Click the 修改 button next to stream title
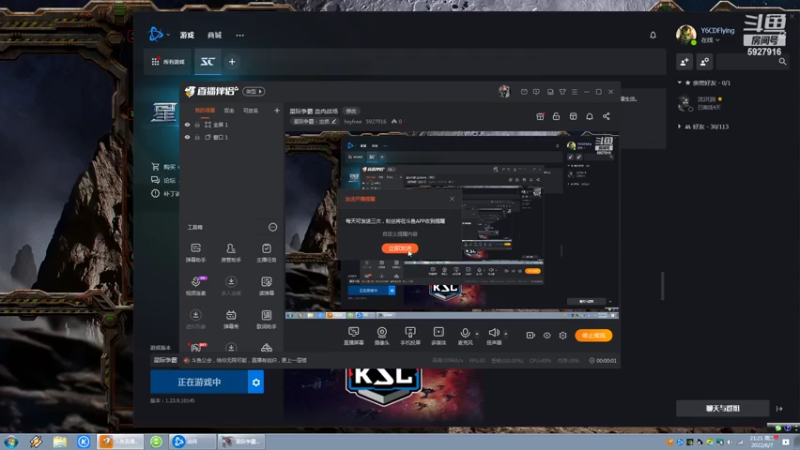The width and height of the screenshot is (800, 450). click(351, 111)
